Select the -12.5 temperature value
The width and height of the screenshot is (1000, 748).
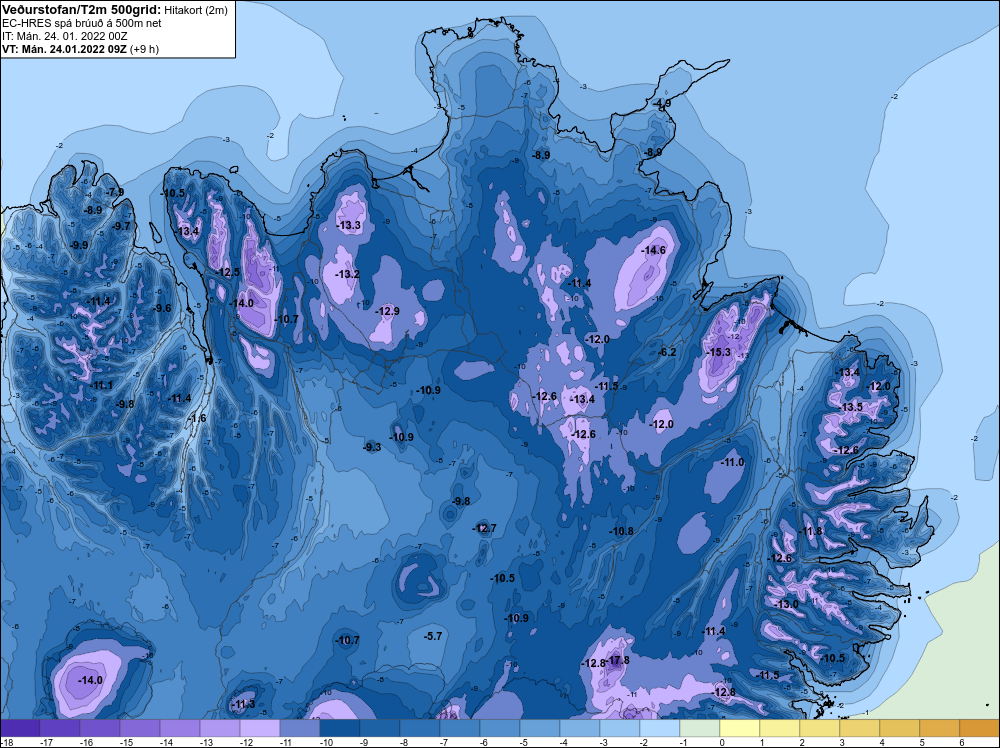click(228, 272)
